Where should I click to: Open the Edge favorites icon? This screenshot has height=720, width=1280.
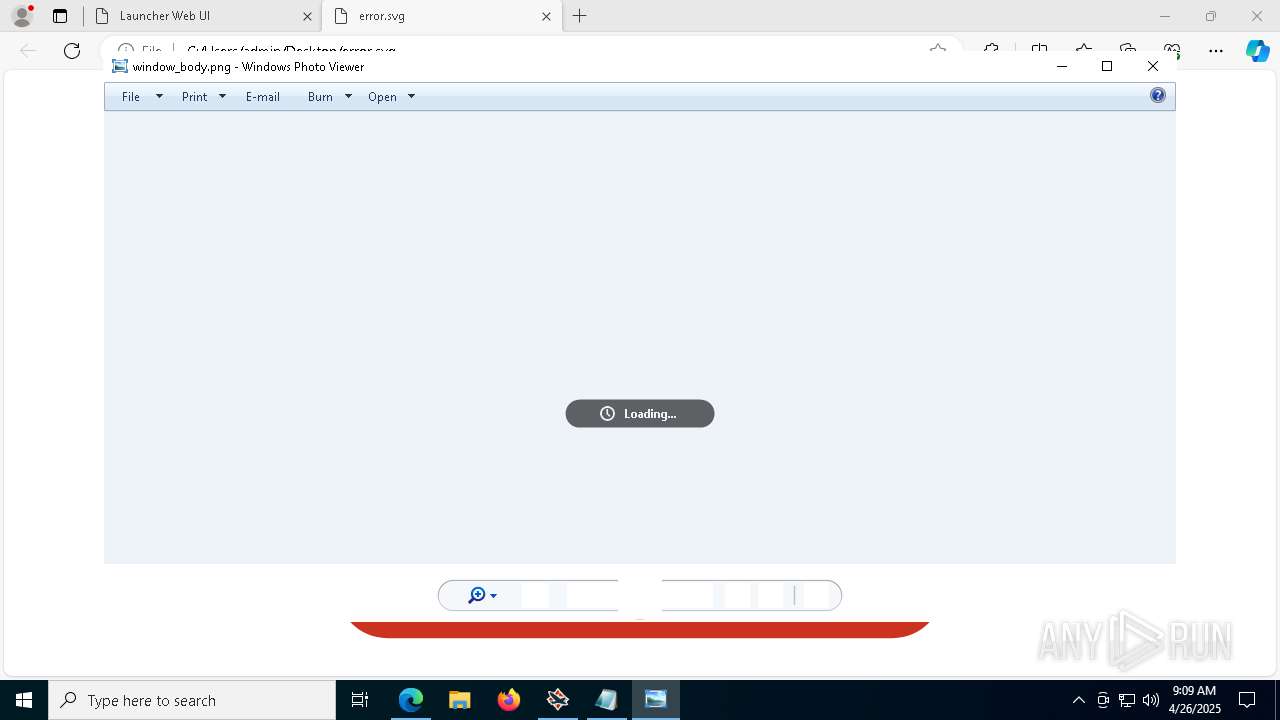click(1084, 50)
